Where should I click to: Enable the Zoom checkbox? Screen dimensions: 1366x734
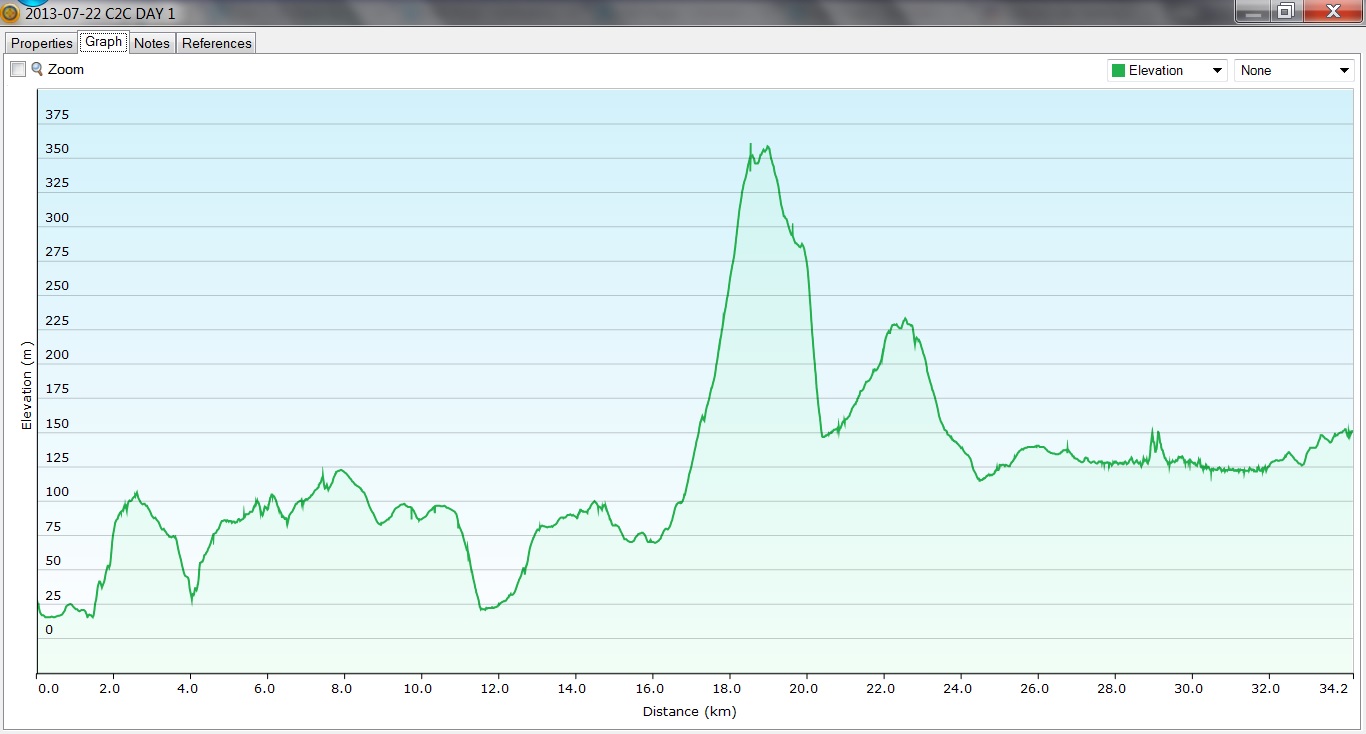tap(18, 70)
